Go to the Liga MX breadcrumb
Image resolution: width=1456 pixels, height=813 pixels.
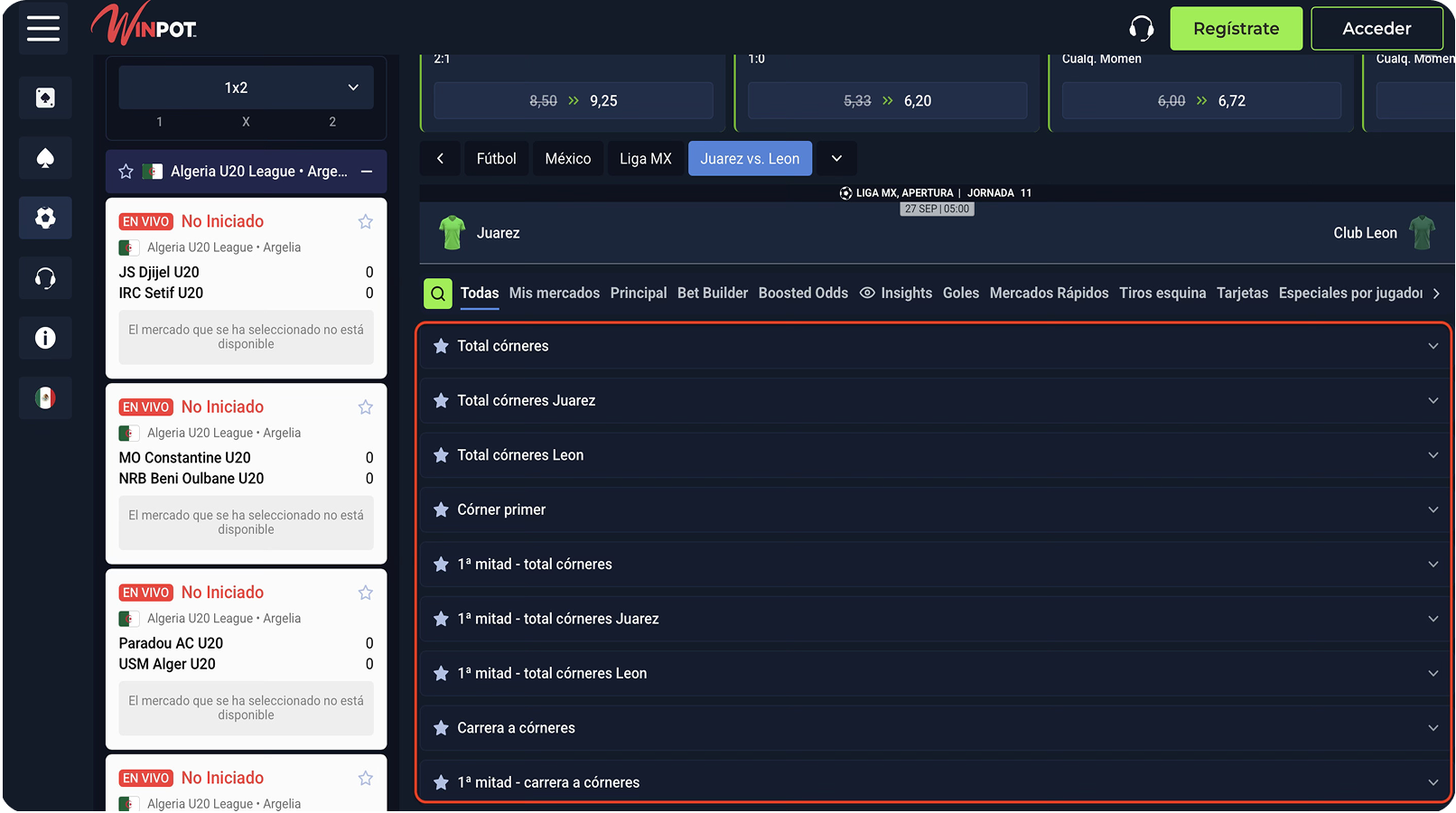(x=646, y=159)
